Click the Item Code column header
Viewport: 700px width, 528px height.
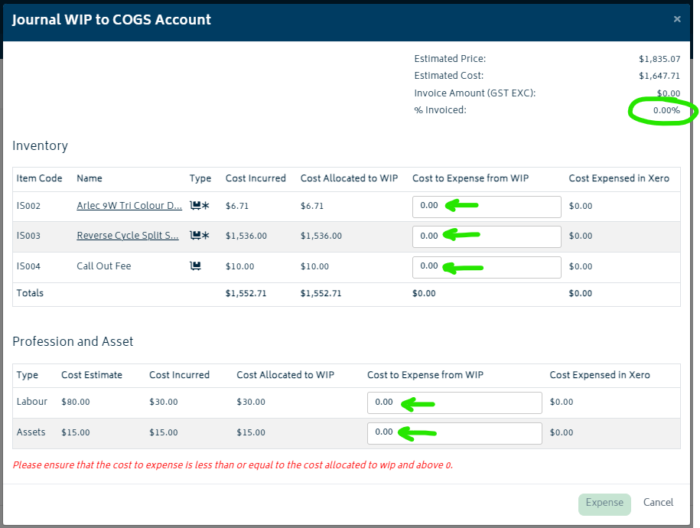39,178
